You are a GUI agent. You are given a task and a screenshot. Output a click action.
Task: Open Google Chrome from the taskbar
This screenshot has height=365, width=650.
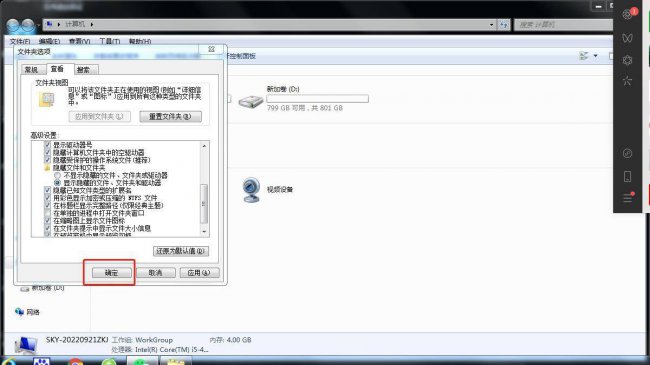pyautogui.click(x=75, y=361)
